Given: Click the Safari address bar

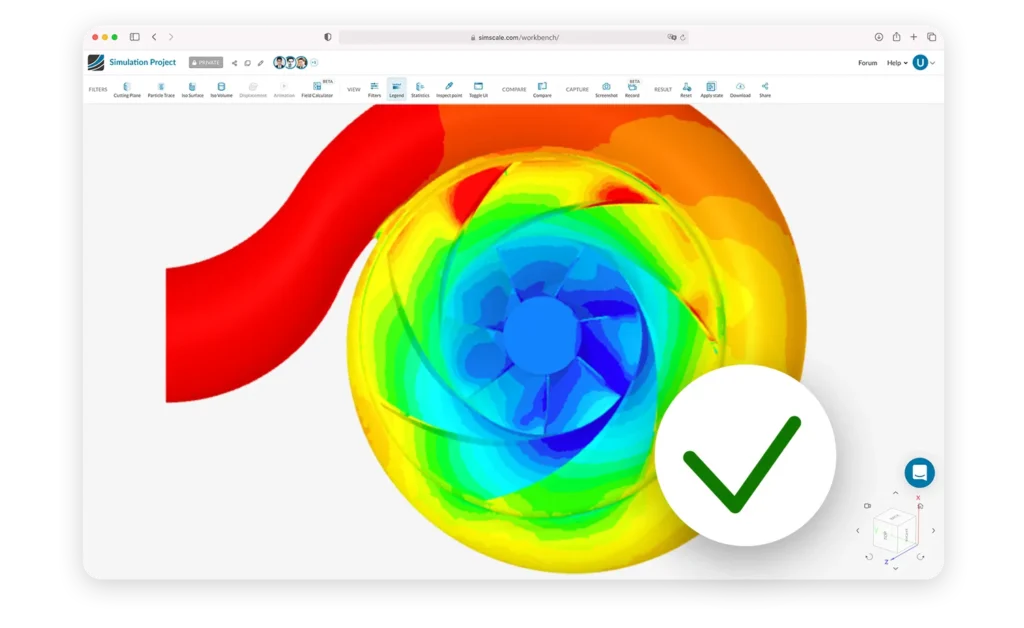Looking at the screenshot, I should [513, 37].
